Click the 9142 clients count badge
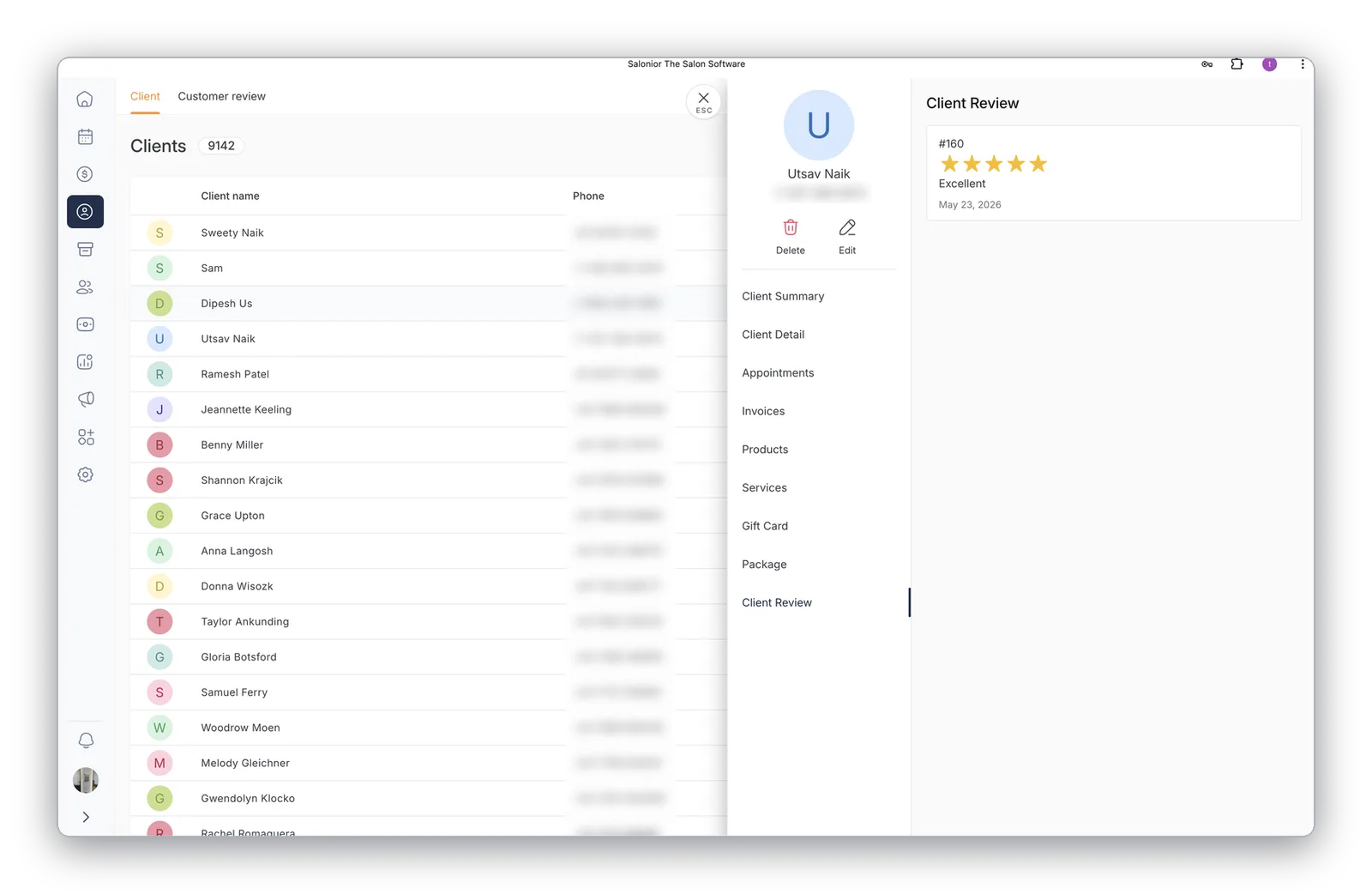The width and height of the screenshot is (1372, 894). point(221,146)
